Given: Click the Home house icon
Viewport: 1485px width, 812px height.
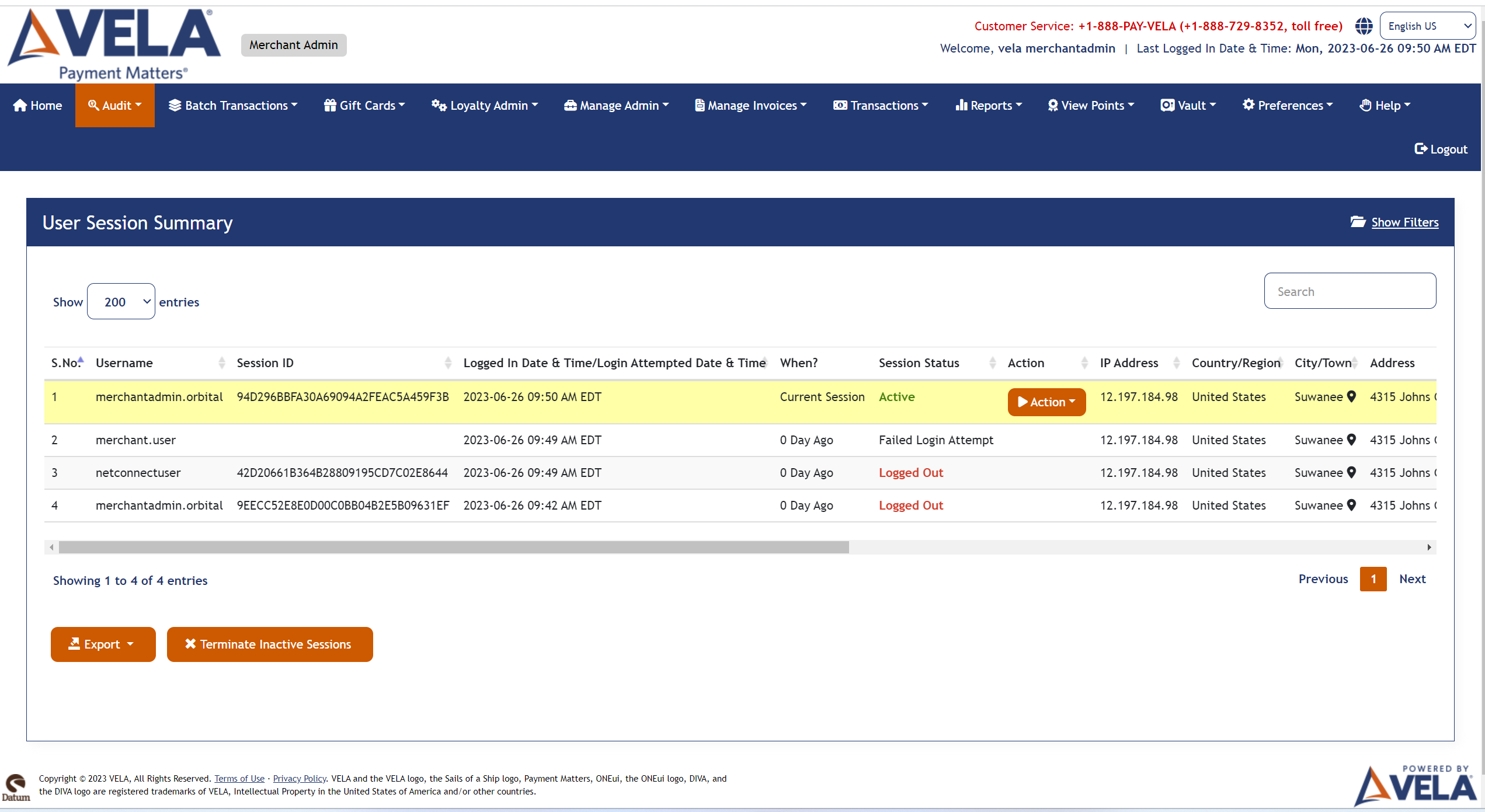Looking at the screenshot, I should tap(20, 105).
